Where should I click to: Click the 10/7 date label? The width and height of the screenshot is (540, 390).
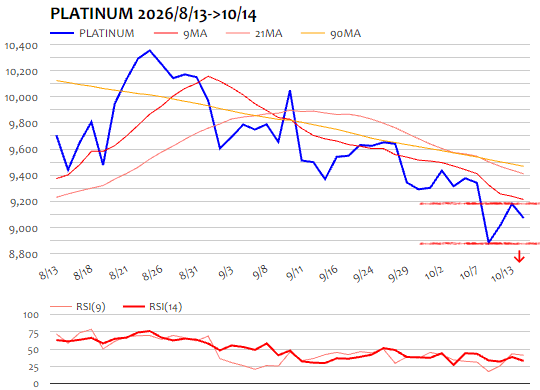(x=469, y=273)
